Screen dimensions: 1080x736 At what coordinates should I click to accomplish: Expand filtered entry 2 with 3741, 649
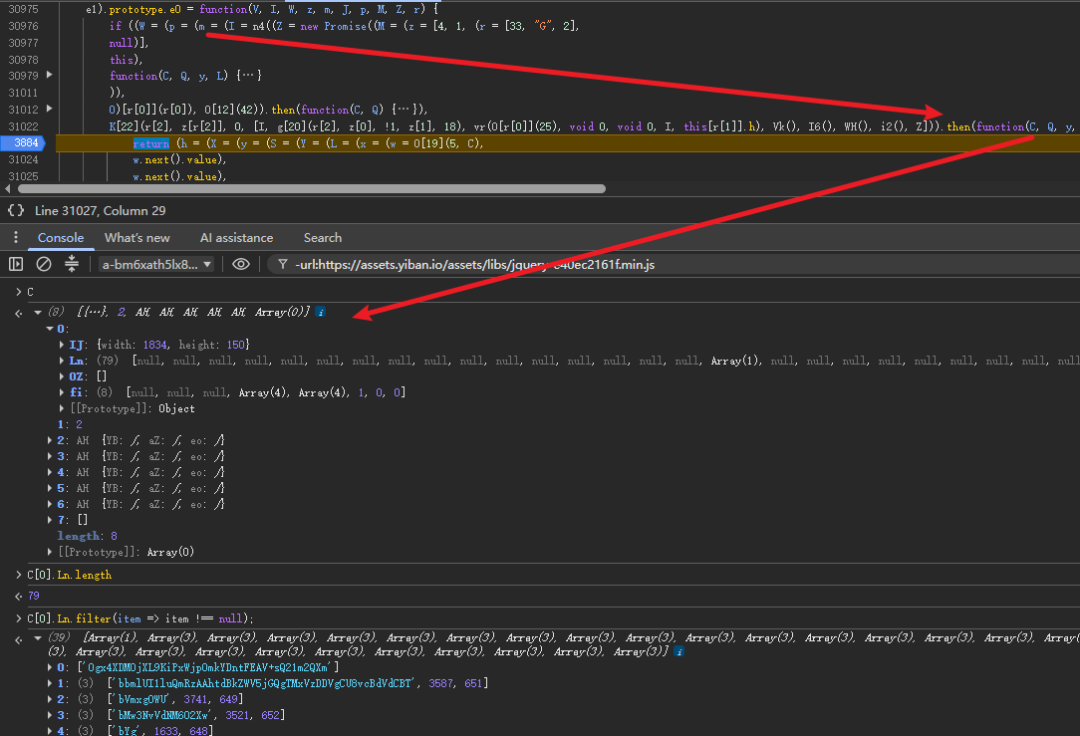[50, 700]
